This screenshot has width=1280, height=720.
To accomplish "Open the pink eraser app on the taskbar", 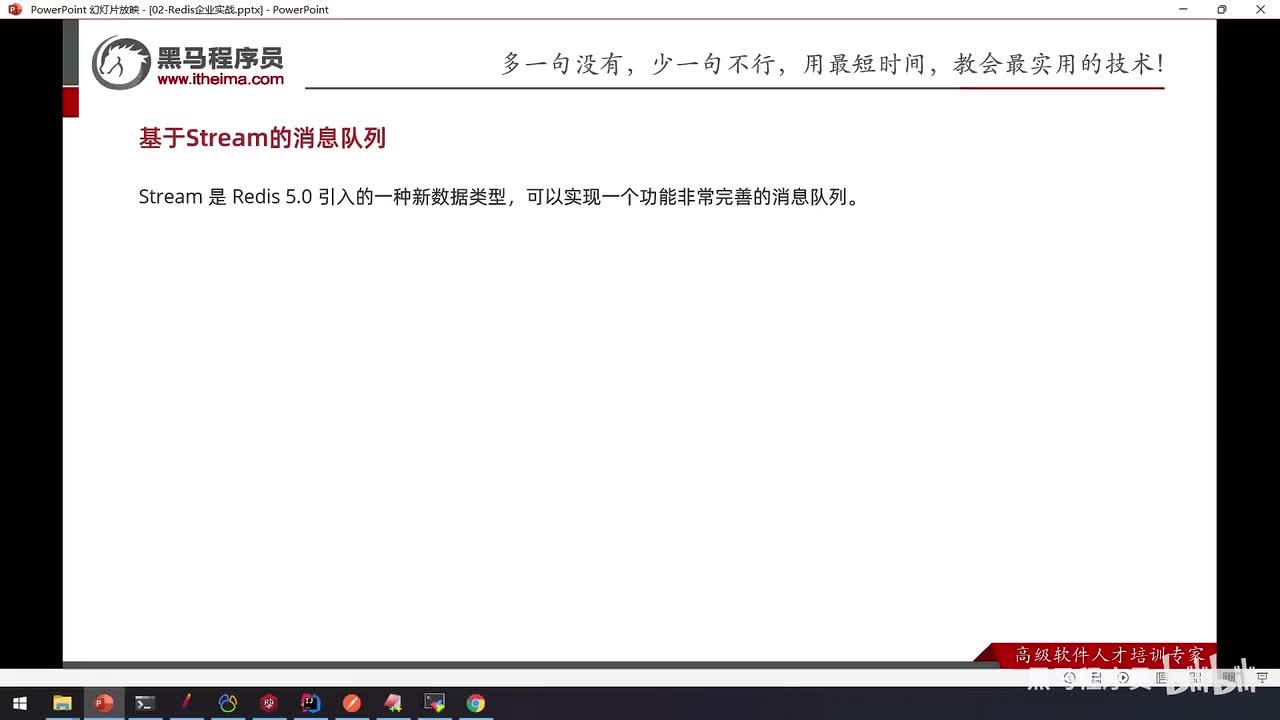I will pos(393,703).
